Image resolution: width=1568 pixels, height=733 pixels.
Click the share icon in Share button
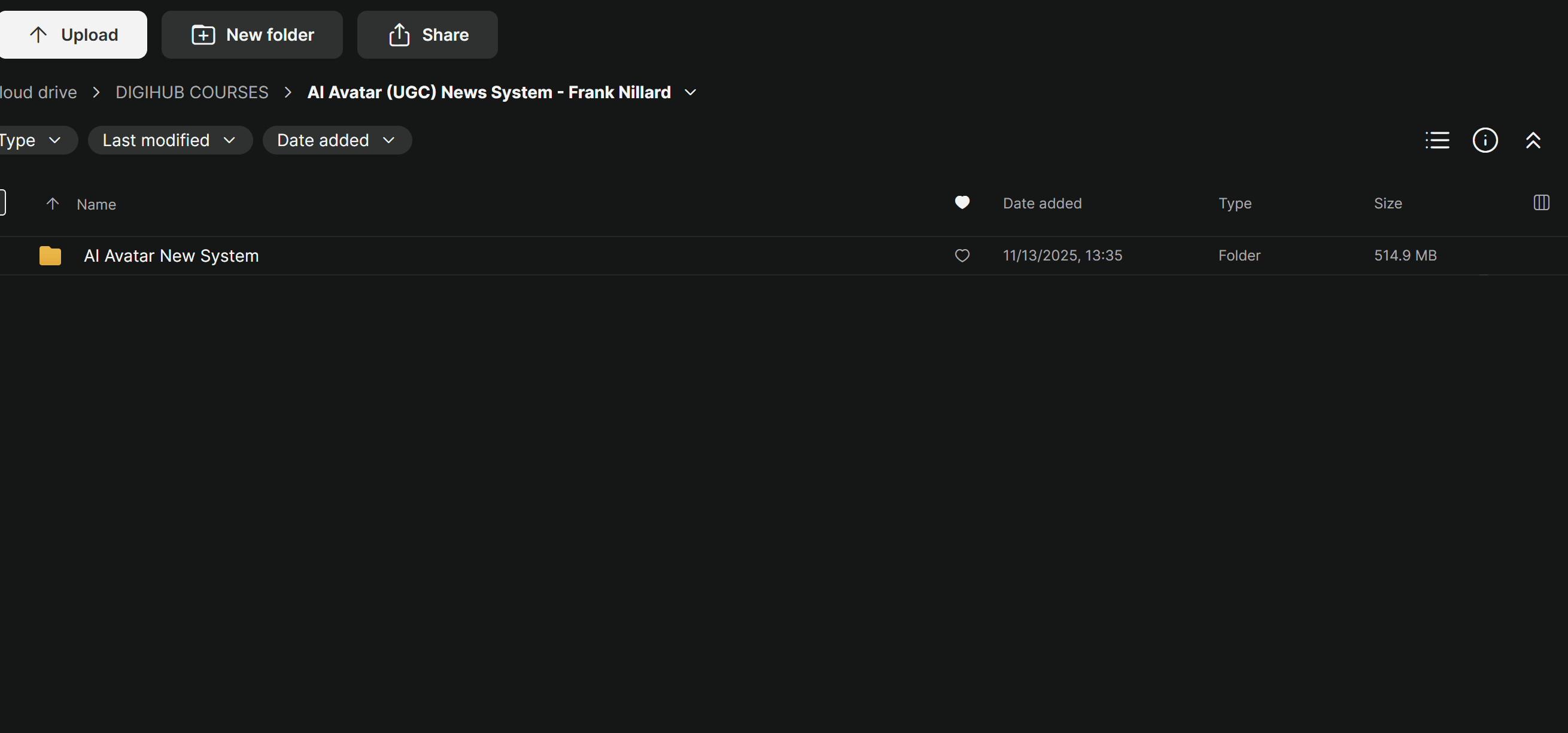click(399, 35)
